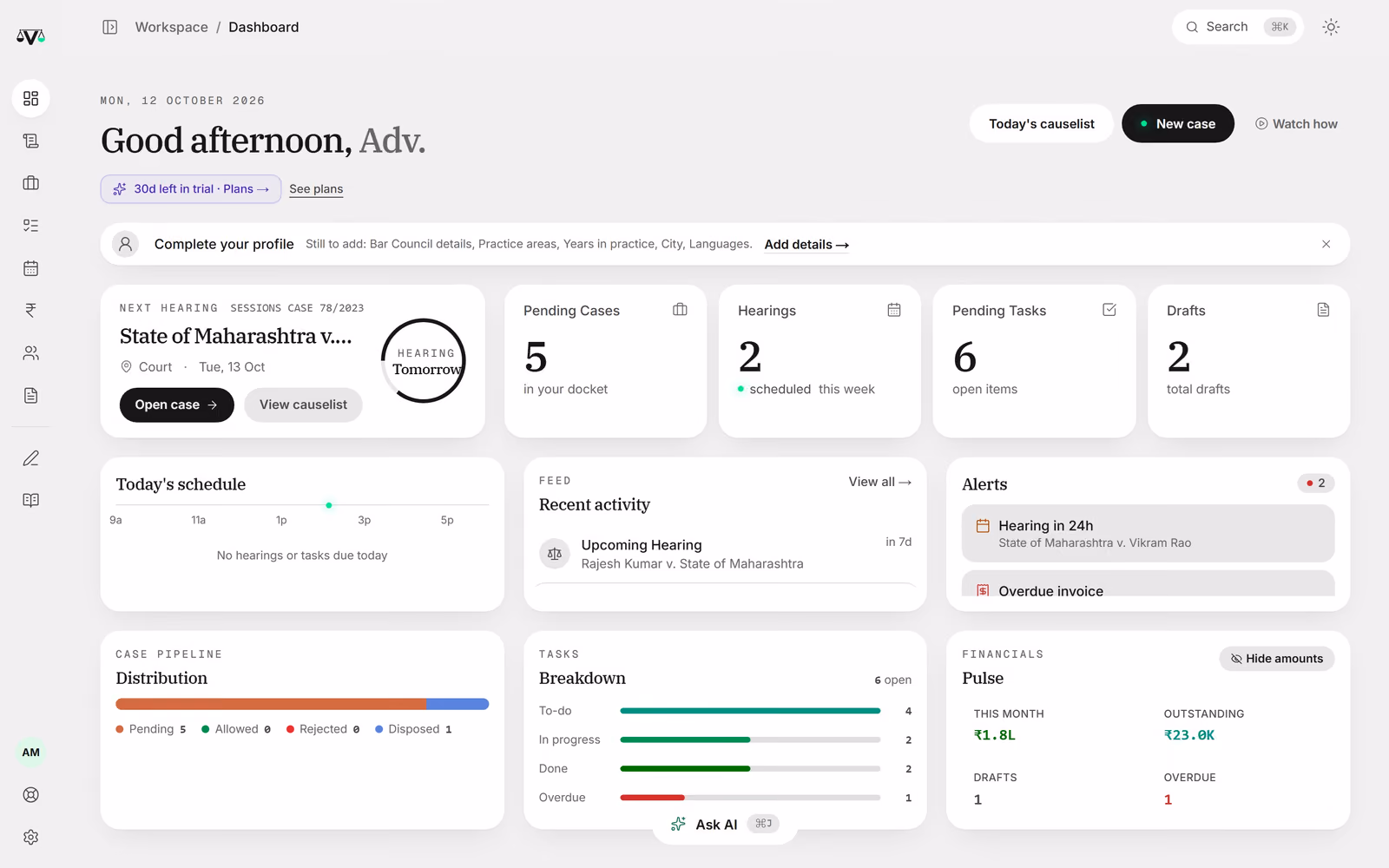Click the AM user avatar
The image size is (1389, 868).
pos(30,753)
